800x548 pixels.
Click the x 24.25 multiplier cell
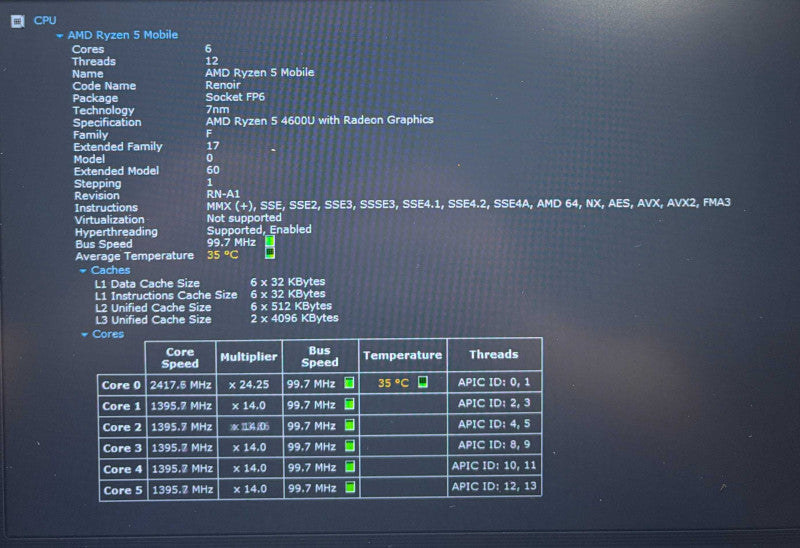pos(249,384)
